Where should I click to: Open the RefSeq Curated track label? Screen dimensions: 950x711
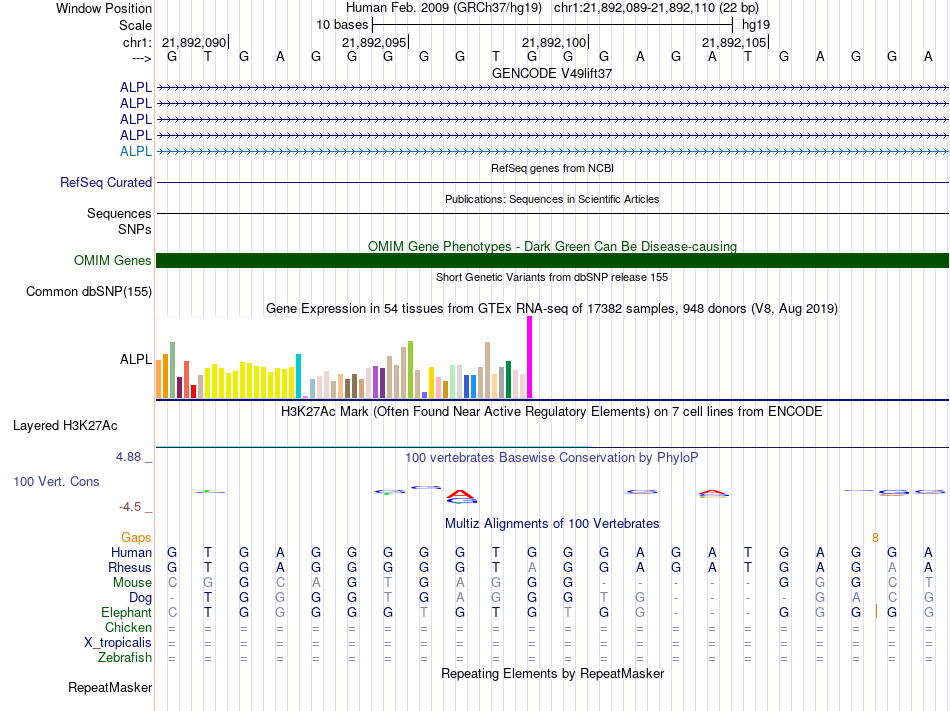tap(106, 183)
